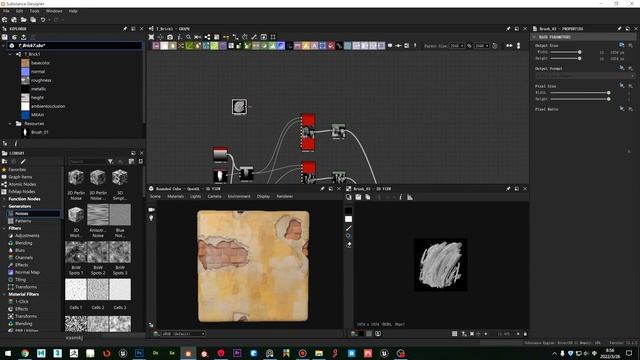Select the Favorites library category
Image resolution: width=640 pixels, height=360 pixels.
pos(17,170)
